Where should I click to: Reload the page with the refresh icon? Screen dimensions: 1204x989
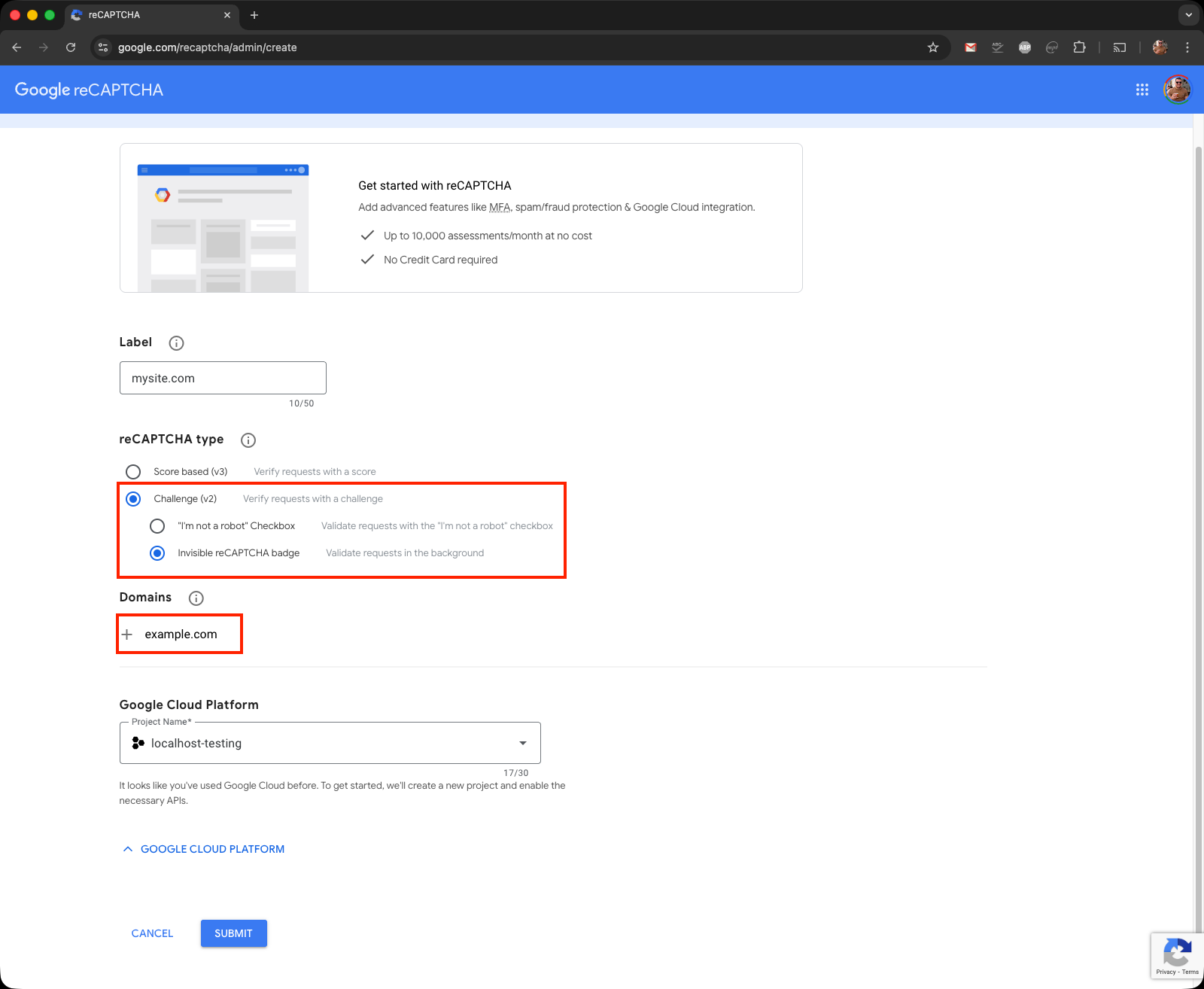(x=71, y=47)
